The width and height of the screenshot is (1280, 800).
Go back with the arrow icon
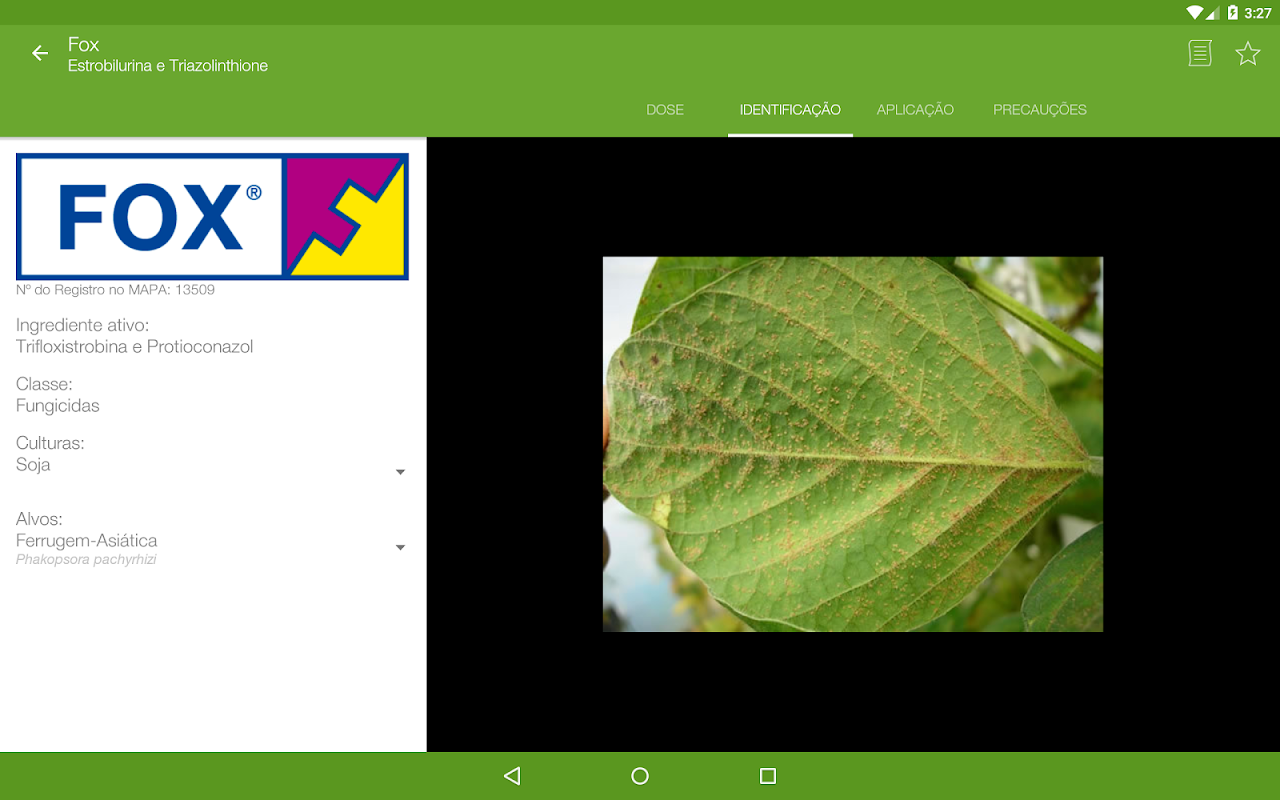click(40, 53)
